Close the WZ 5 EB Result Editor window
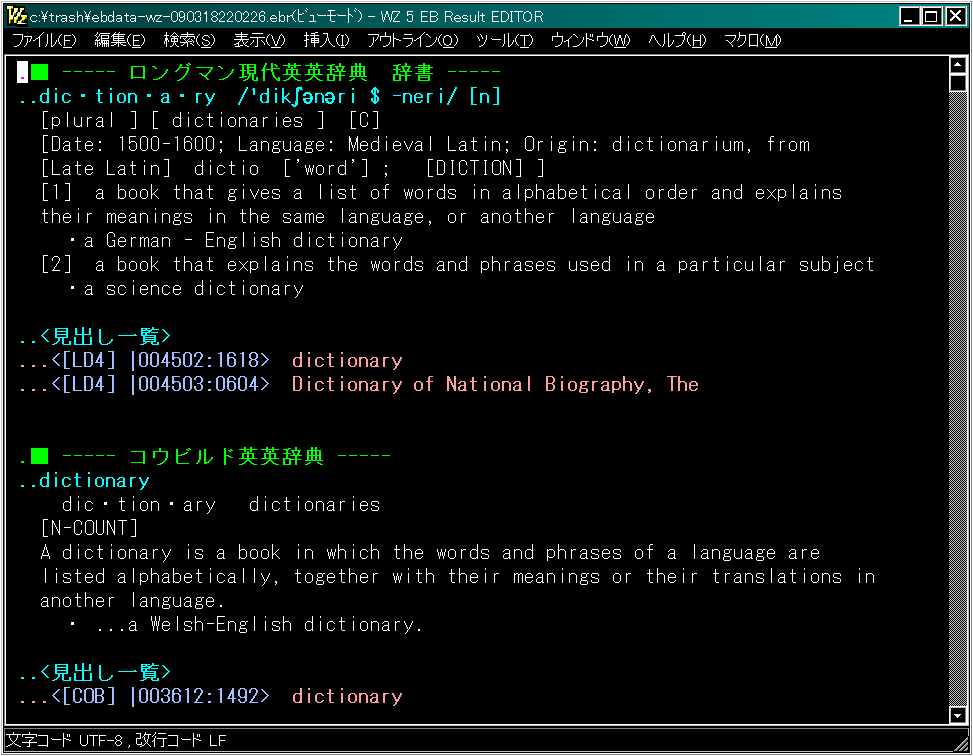Viewport: 973px width, 756px height. point(955,16)
